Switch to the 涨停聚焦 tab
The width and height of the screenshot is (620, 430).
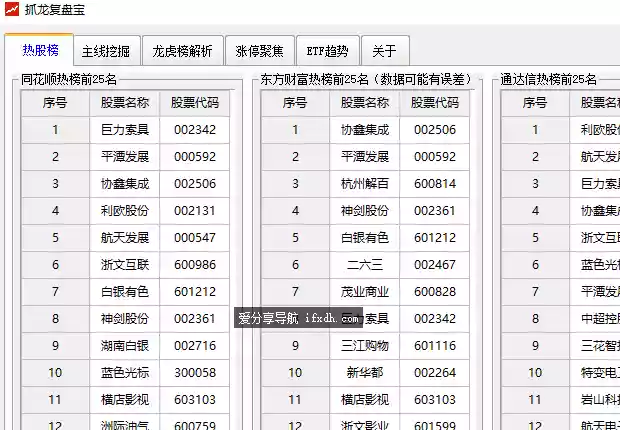260,51
